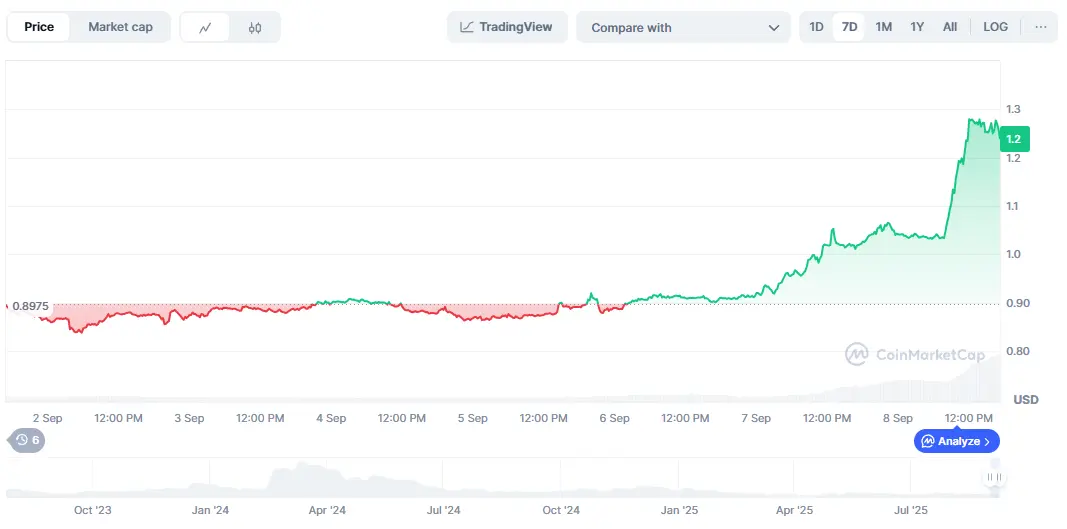Viewport: 1067px width, 529px height.
Task: Open the TradingView chart
Action: [507, 27]
